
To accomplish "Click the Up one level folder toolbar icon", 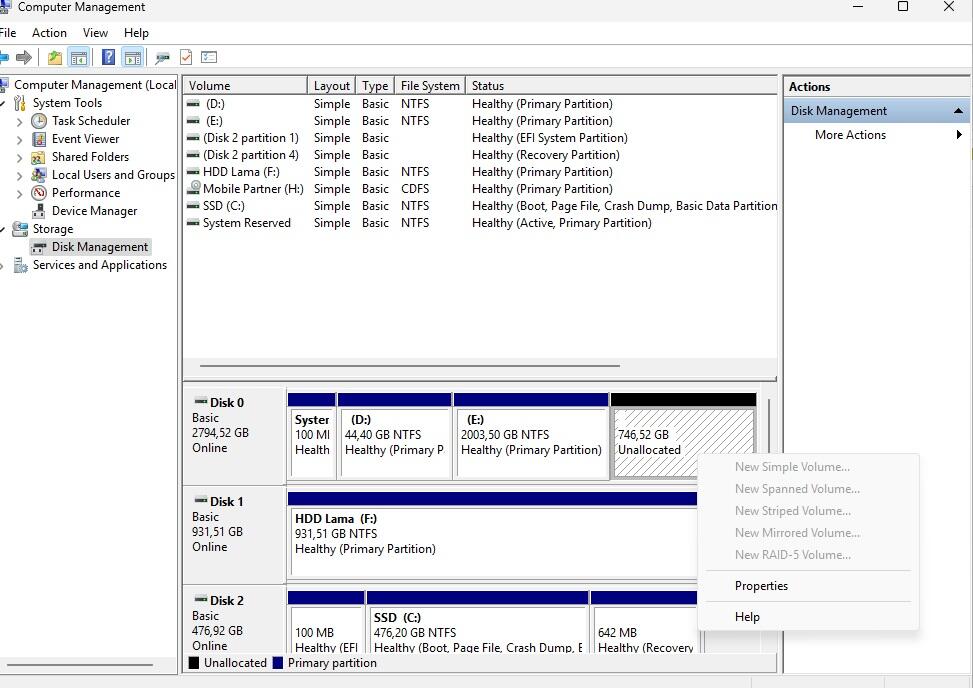I will pos(55,57).
